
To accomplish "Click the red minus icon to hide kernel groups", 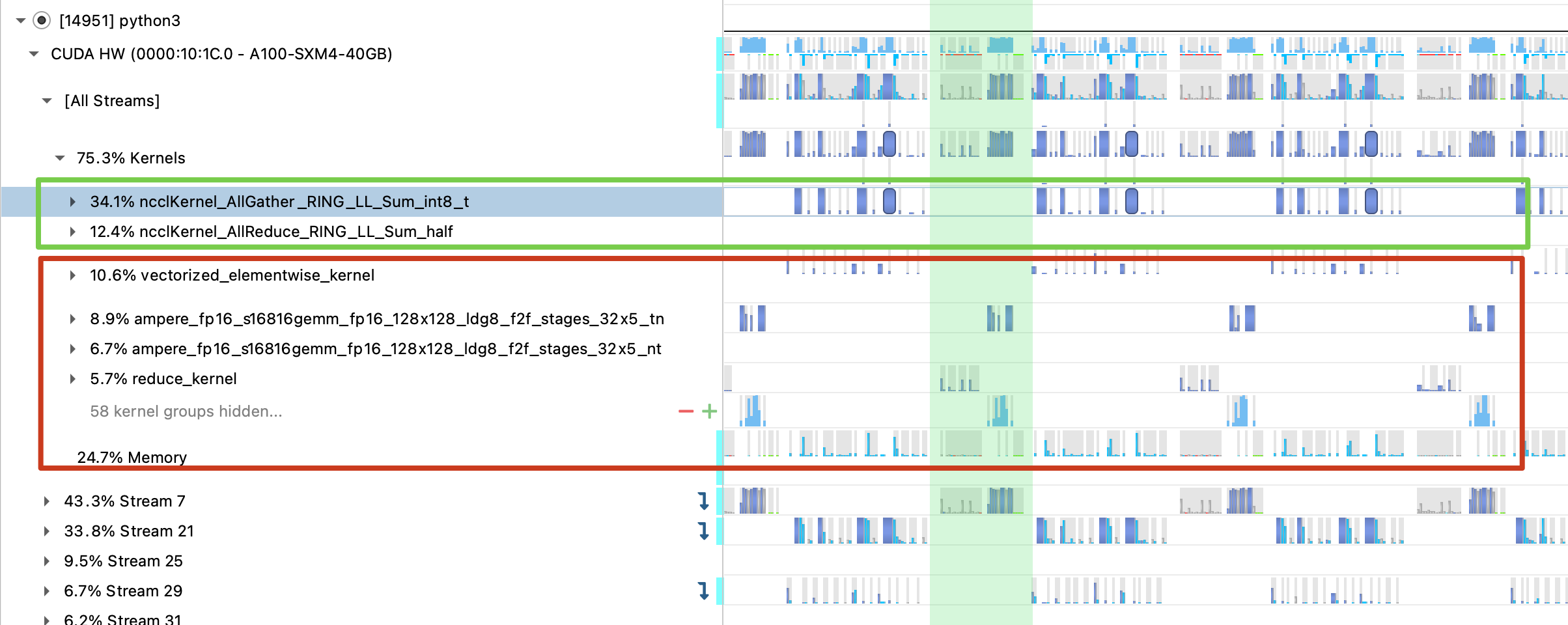I will 684,411.
